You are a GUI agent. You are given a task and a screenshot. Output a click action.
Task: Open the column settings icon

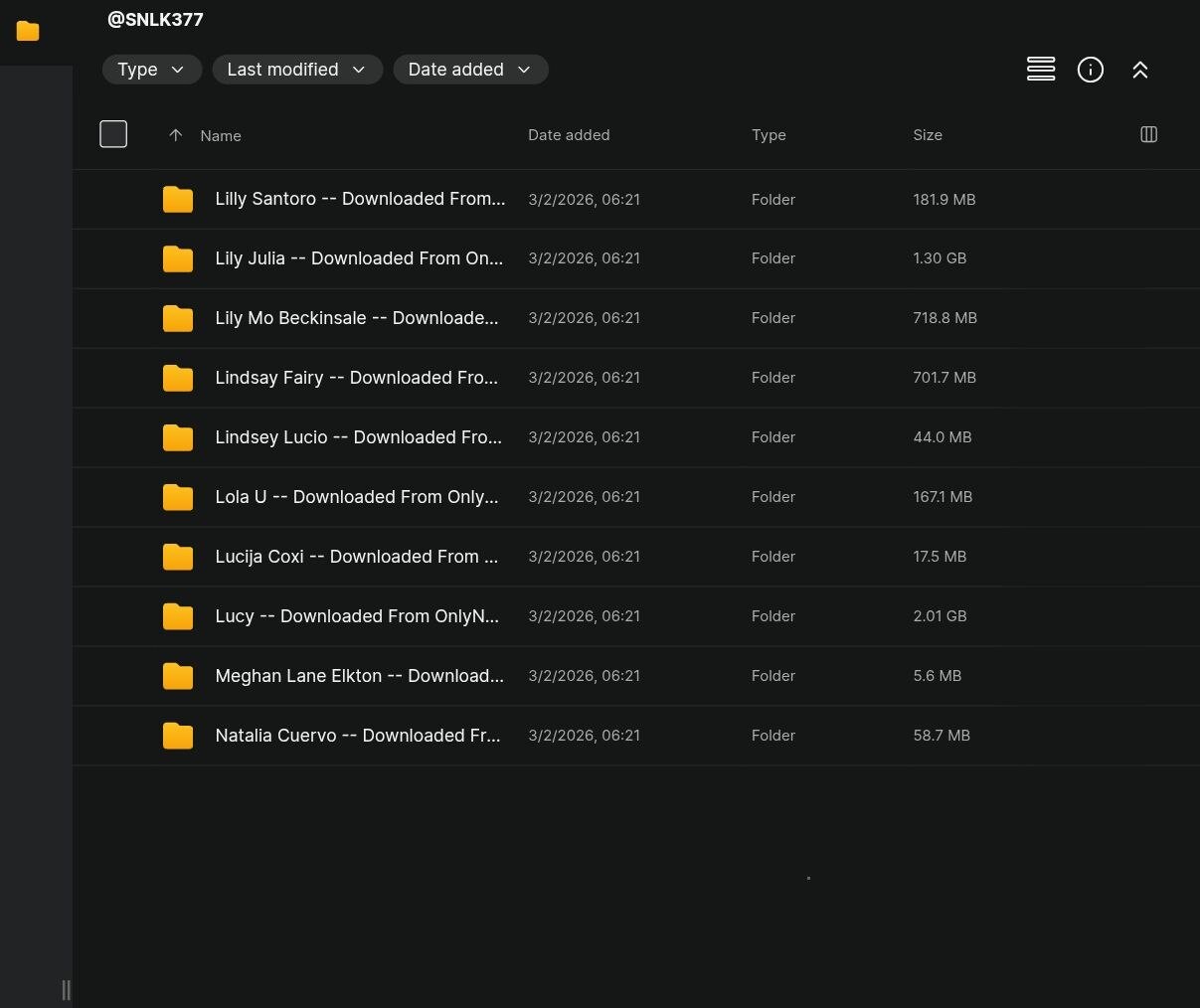[x=1148, y=135]
